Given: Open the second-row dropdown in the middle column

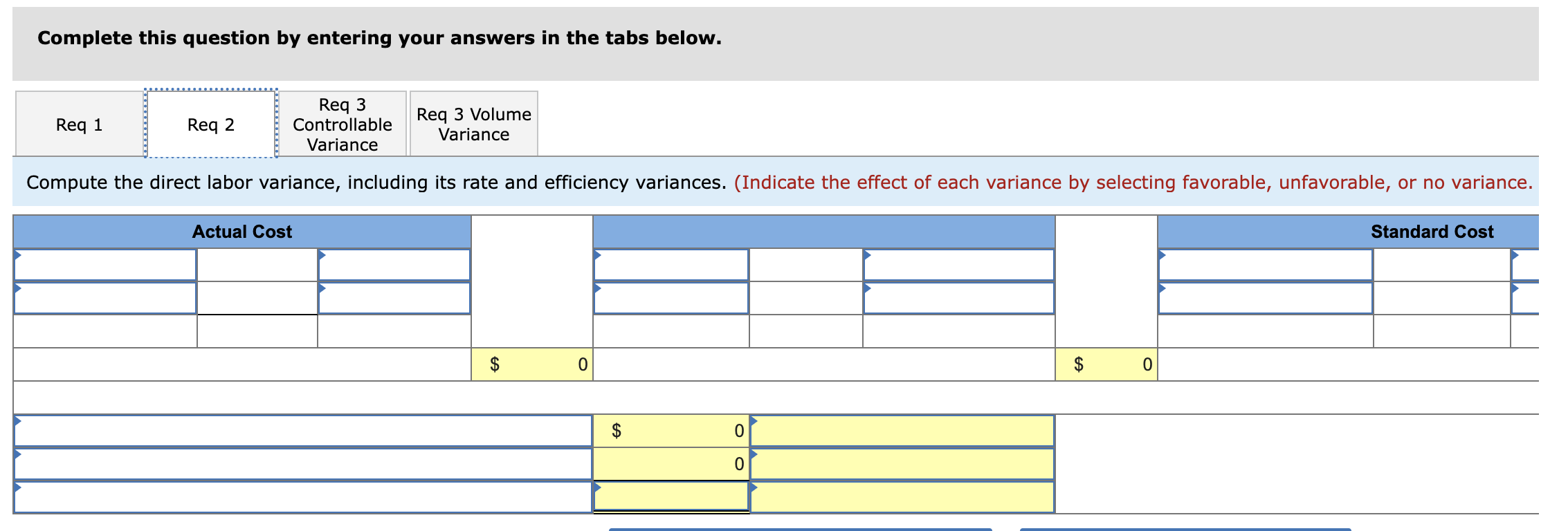Looking at the screenshot, I should 671,299.
